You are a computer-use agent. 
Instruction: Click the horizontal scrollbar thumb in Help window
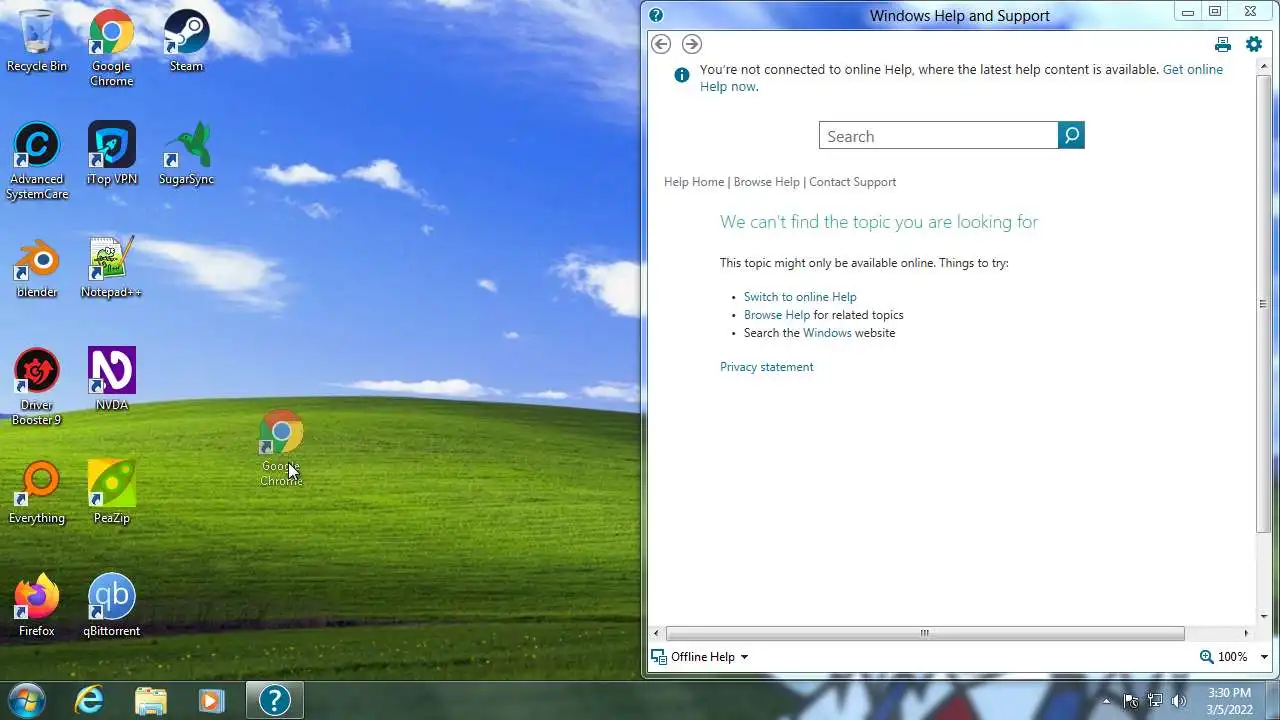[x=925, y=633]
